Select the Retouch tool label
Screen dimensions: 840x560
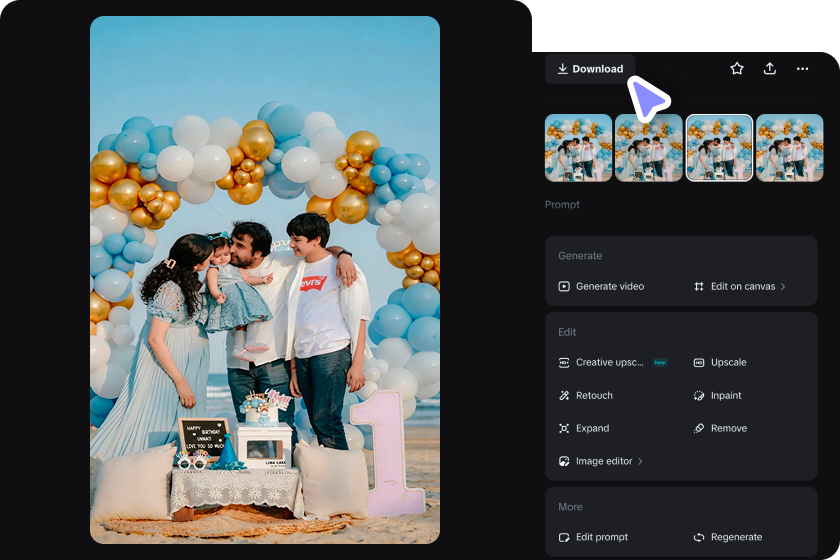click(594, 395)
